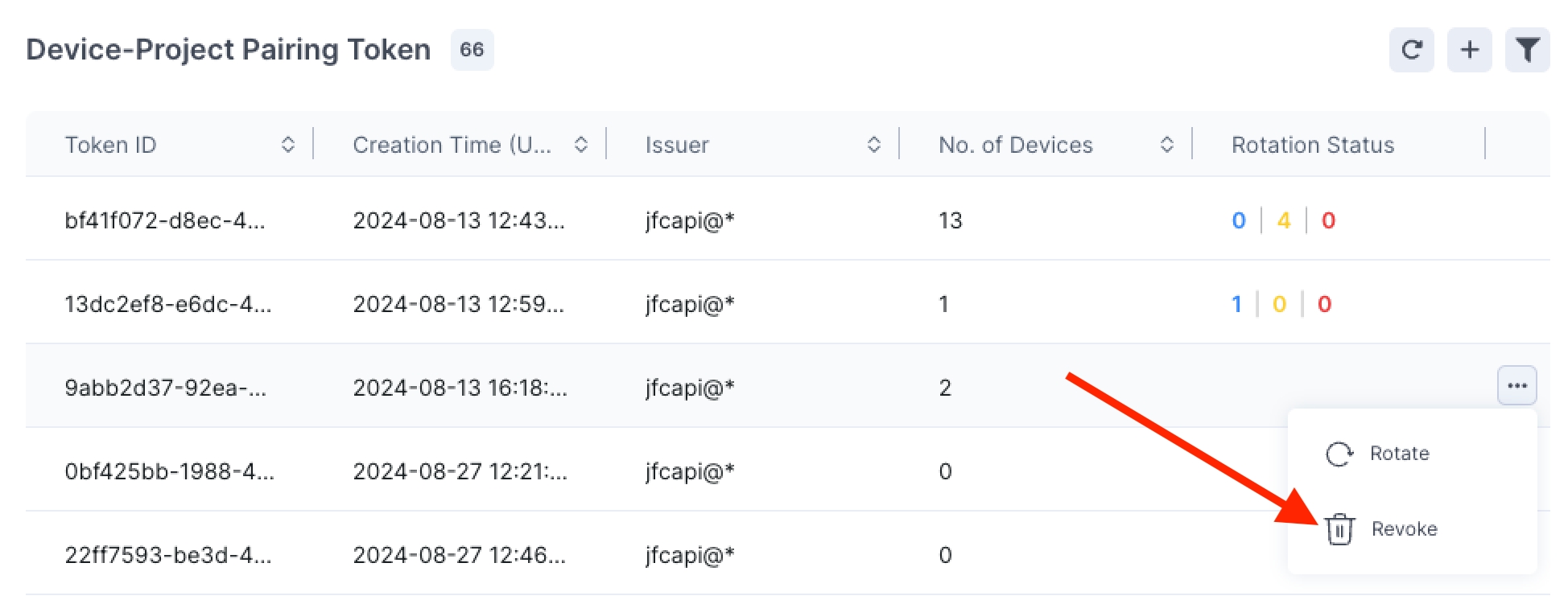Select Revoke from the context menu
The image size is (1568, 600).
tap(1404, 529)
